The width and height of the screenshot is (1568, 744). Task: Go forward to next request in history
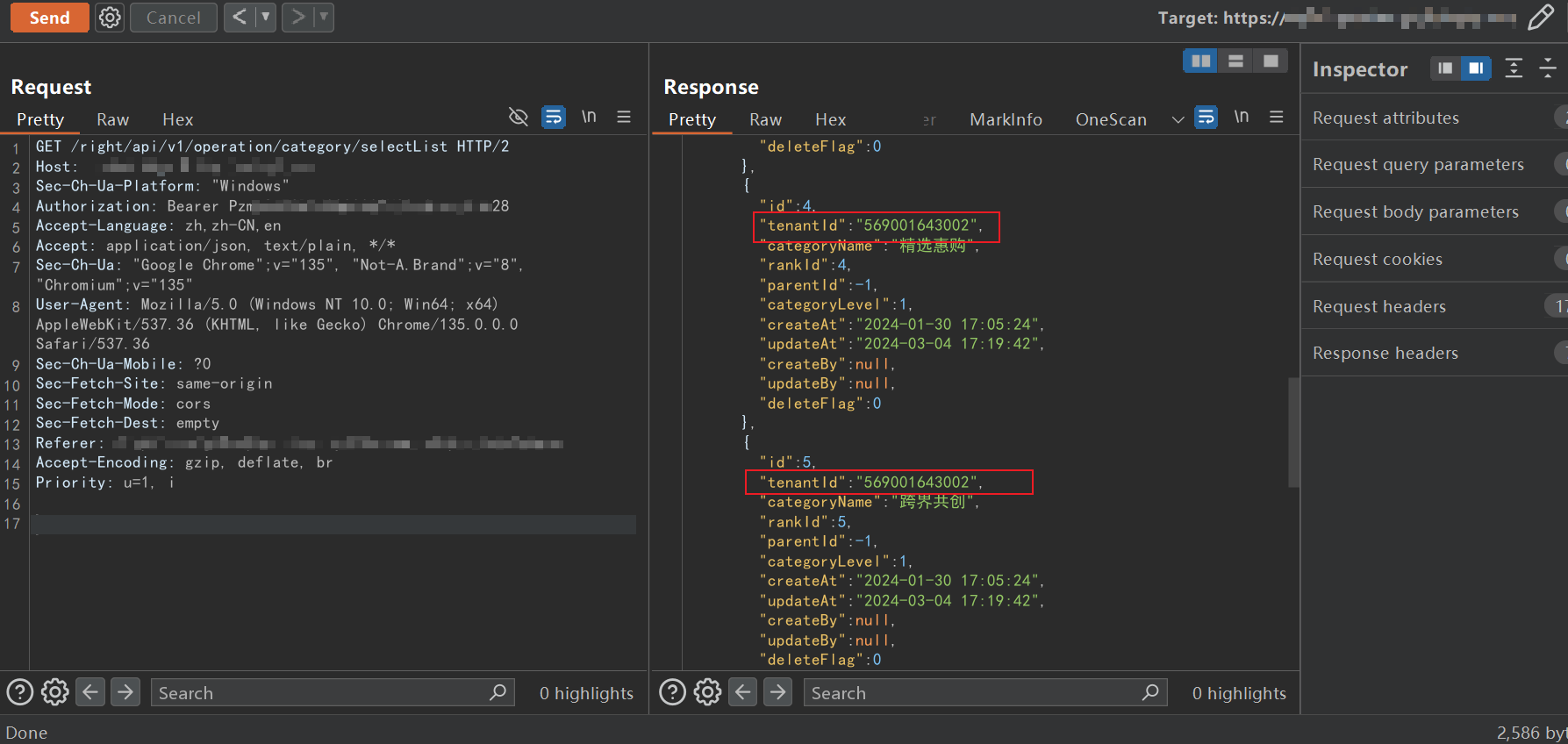point(297,17)
